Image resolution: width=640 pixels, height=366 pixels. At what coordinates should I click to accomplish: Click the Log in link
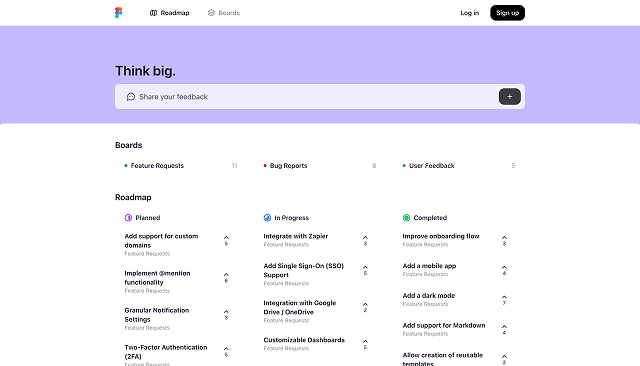tap(469, 13)
